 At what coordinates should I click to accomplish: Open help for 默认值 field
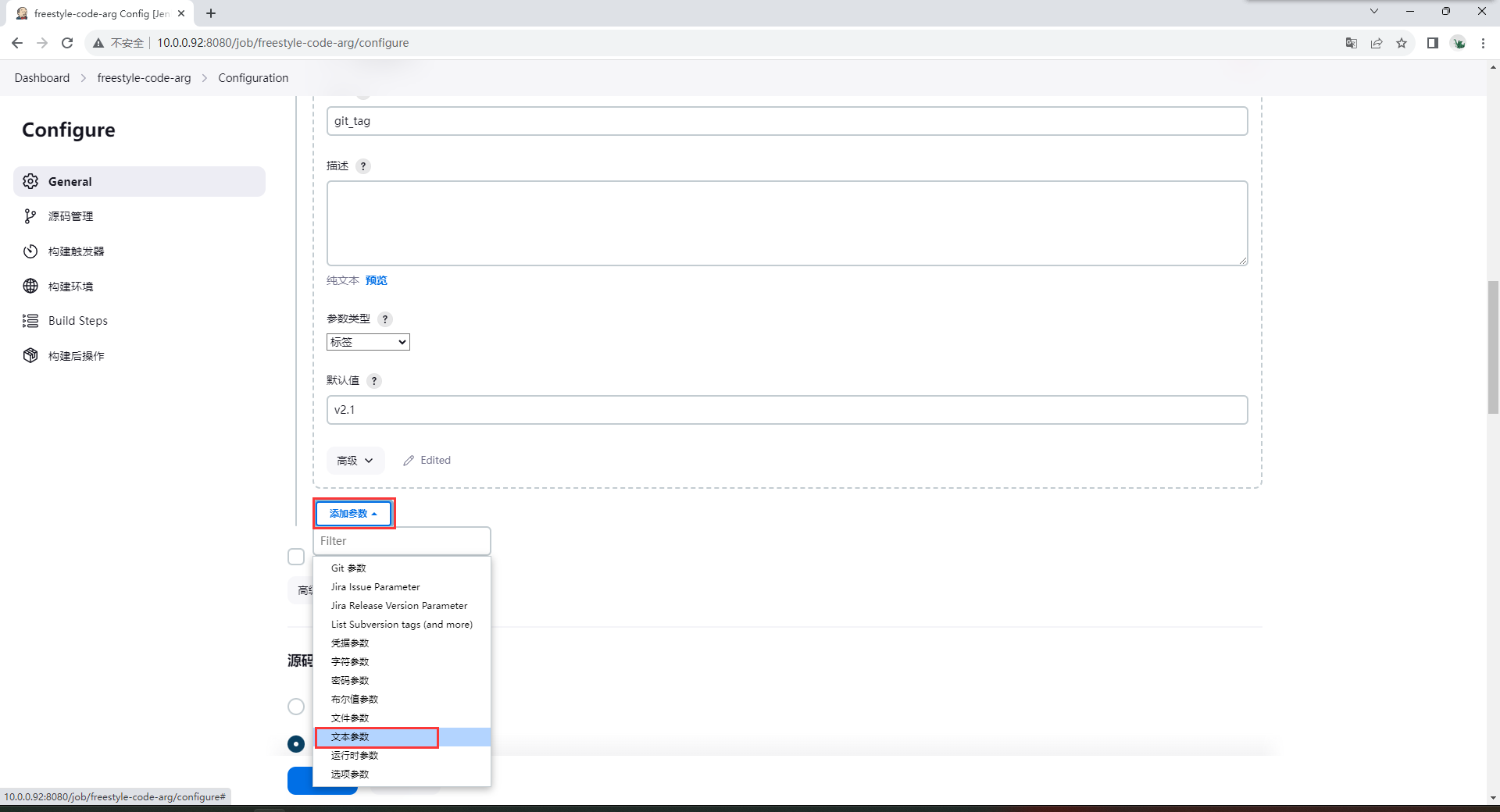374,381
